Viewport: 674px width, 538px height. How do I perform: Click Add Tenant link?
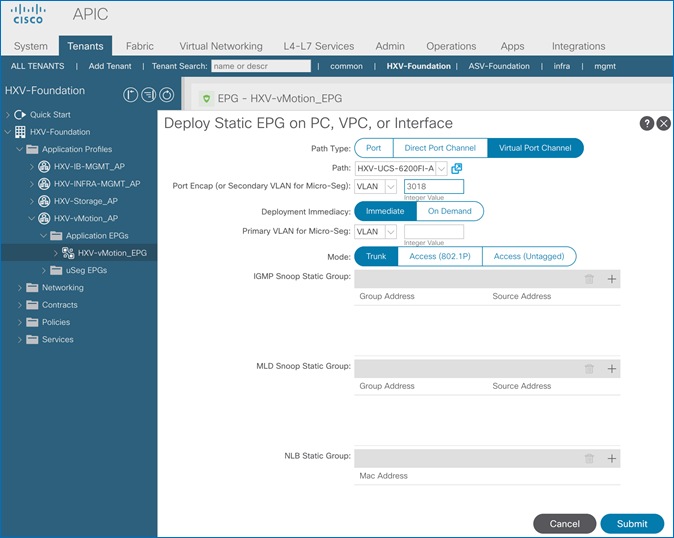tap(110, 66)
